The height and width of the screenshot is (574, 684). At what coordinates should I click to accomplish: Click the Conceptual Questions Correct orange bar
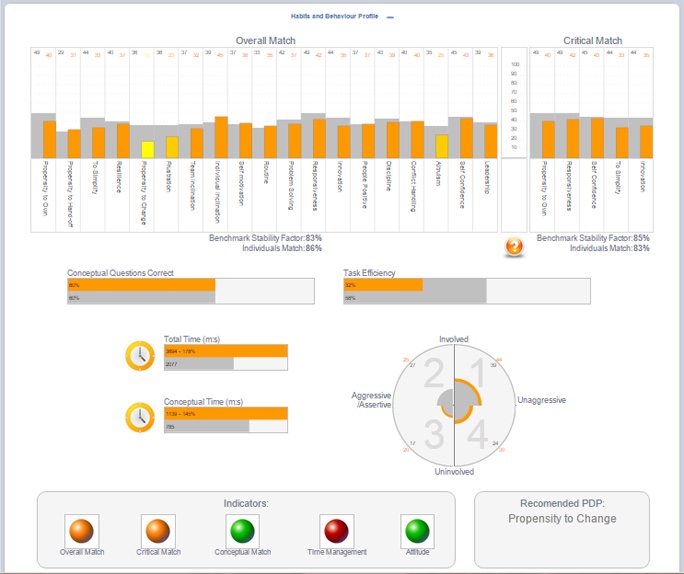141,285
